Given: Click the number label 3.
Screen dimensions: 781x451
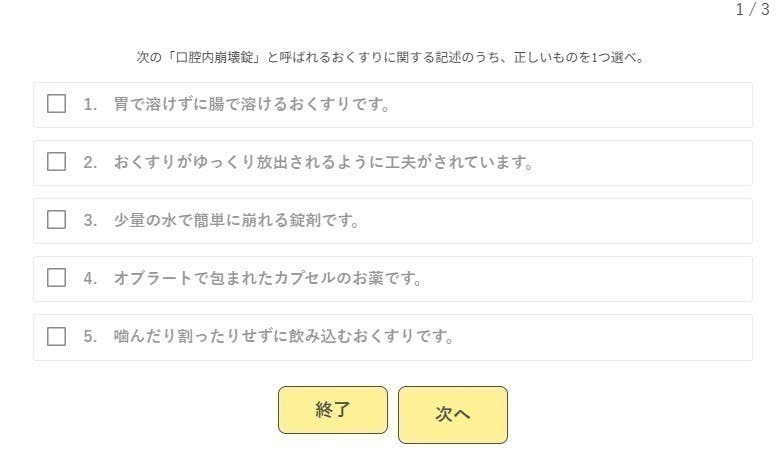Looking at the screenshot, I should click(x=90, y=221).
